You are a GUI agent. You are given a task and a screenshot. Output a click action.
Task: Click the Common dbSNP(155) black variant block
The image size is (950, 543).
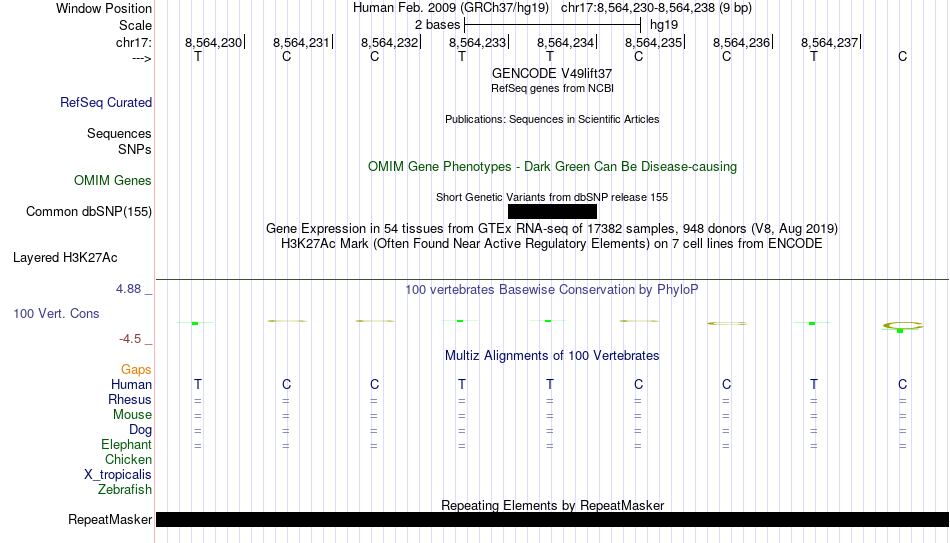(x=552, y=212)
